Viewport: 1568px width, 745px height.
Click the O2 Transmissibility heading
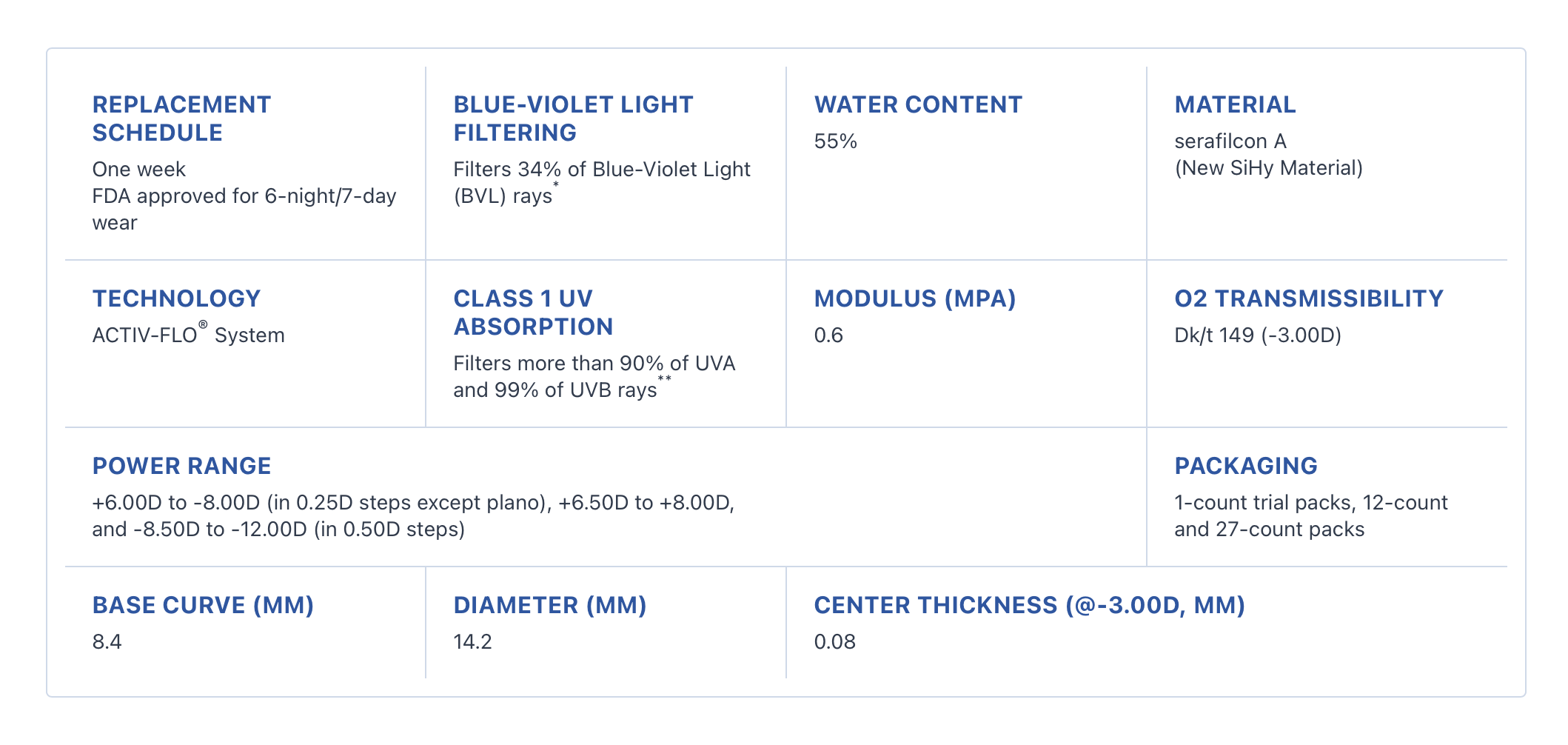point(1309,299)
